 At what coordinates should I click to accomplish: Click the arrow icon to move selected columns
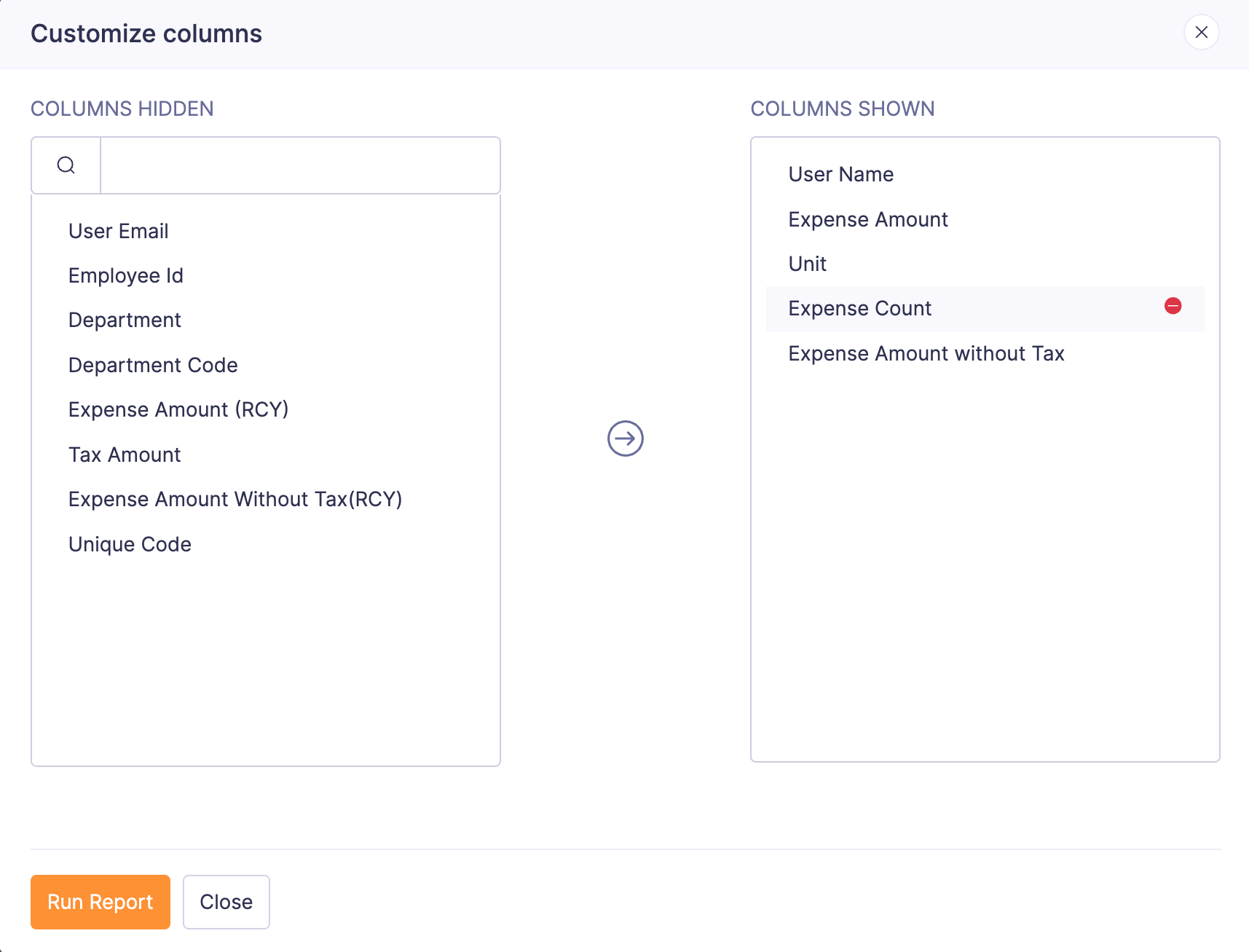(x=624, y=438)
